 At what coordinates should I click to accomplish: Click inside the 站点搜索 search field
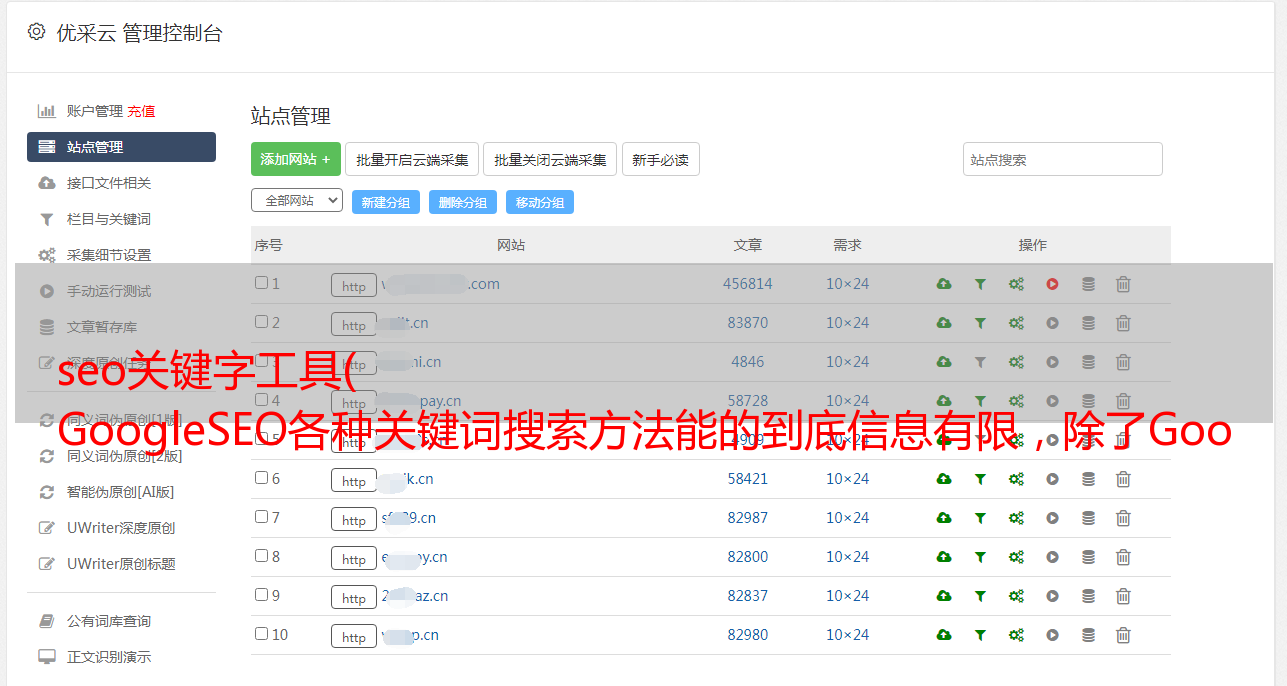pyautogui.click(x=1063, y=159)
